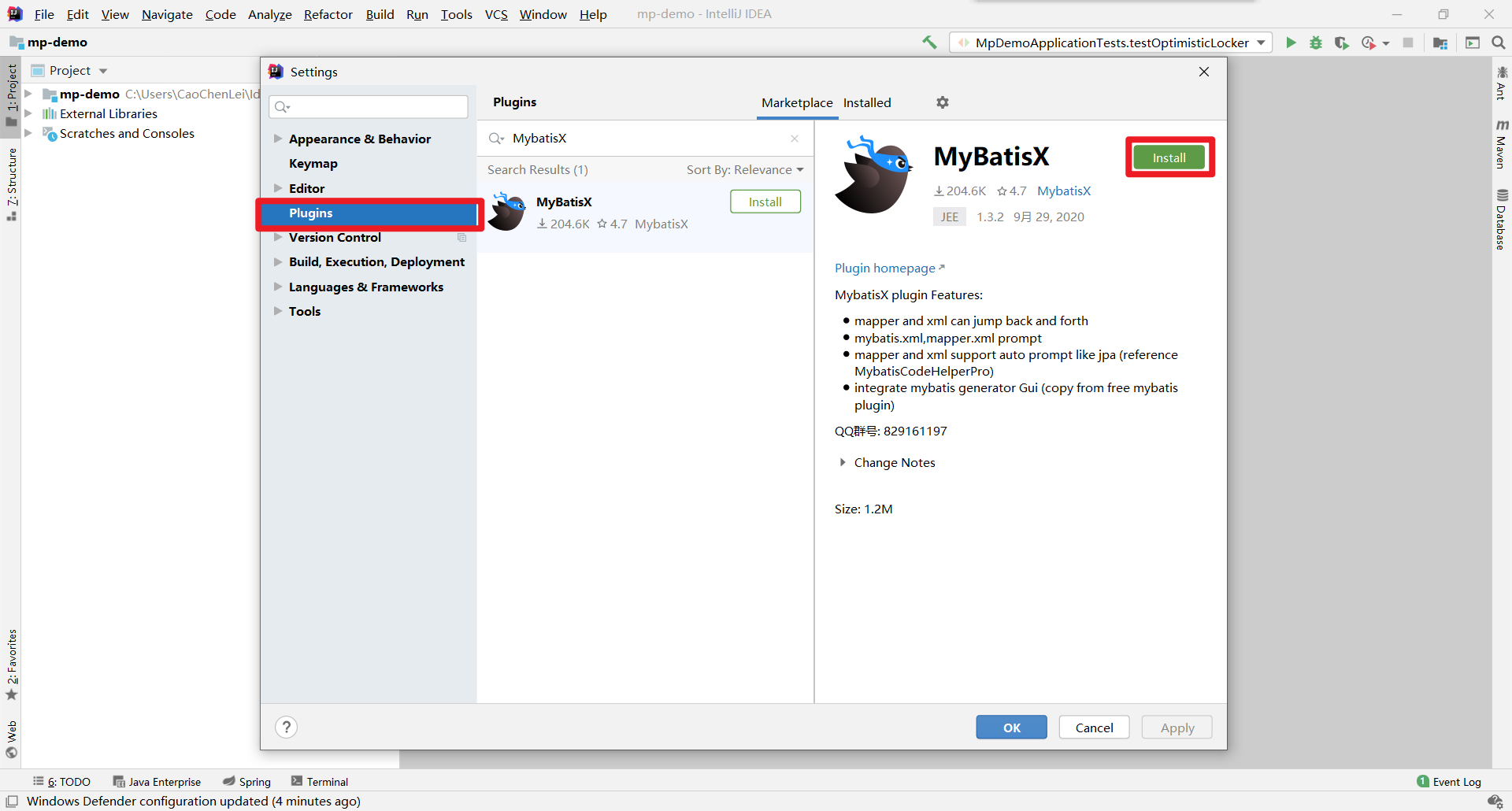This screenshot has width=1512, height=811.
Task: Click the tool window quick access icon in status bar
Action: [x=12, y=802]
